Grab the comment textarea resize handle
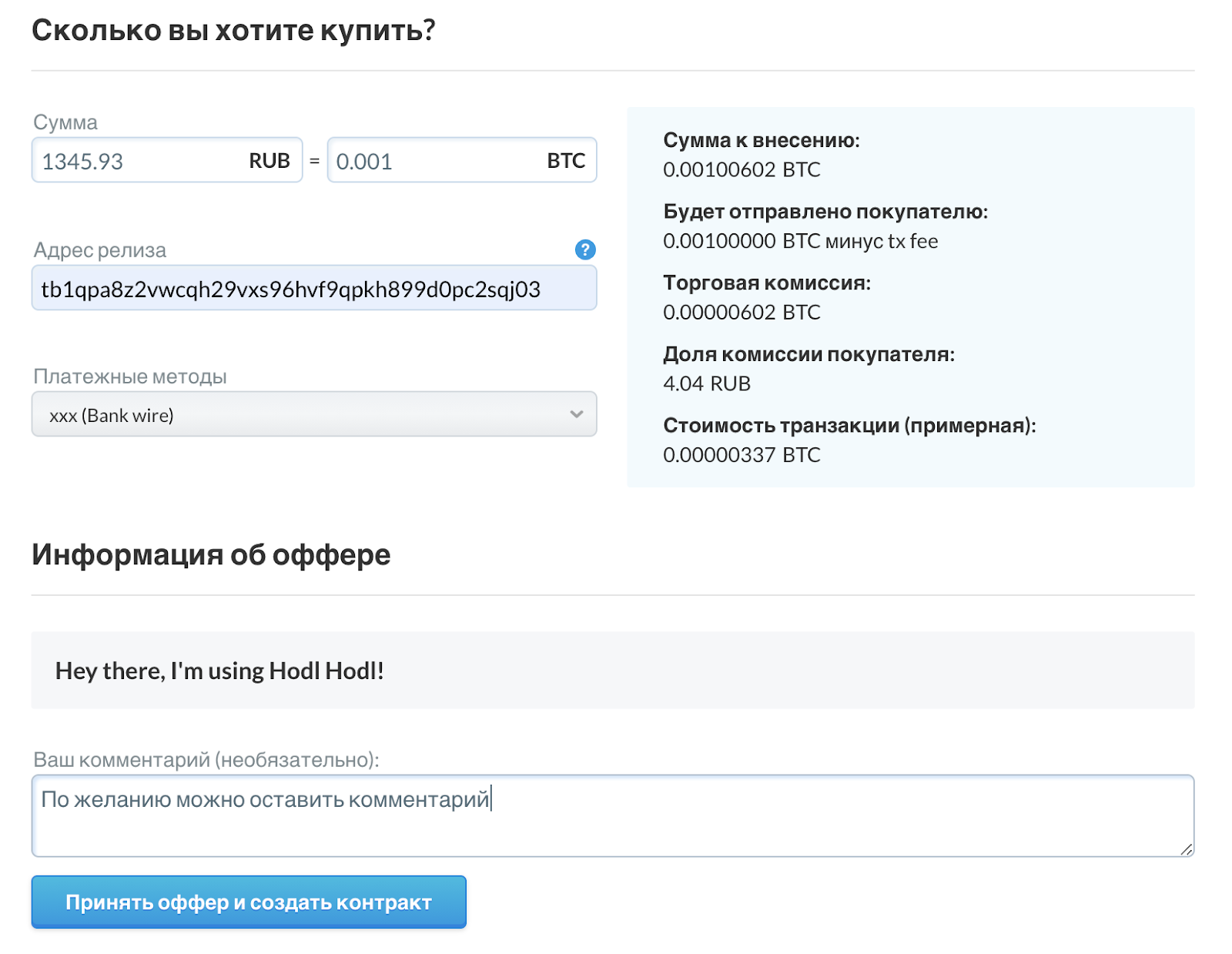Screen dimensions: 1232x954 click(x=1186, y=849)
